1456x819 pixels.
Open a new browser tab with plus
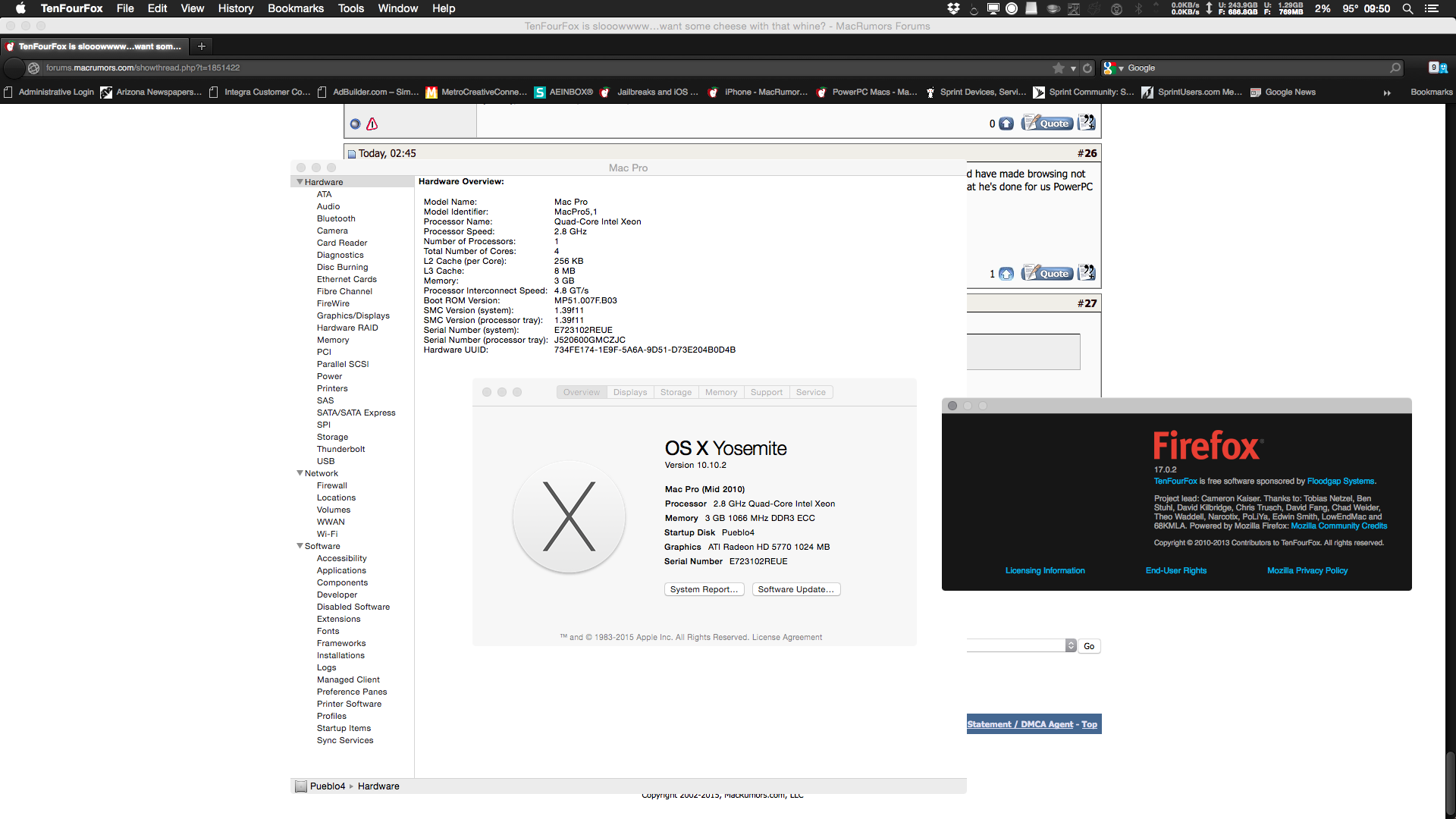(202, 46)
